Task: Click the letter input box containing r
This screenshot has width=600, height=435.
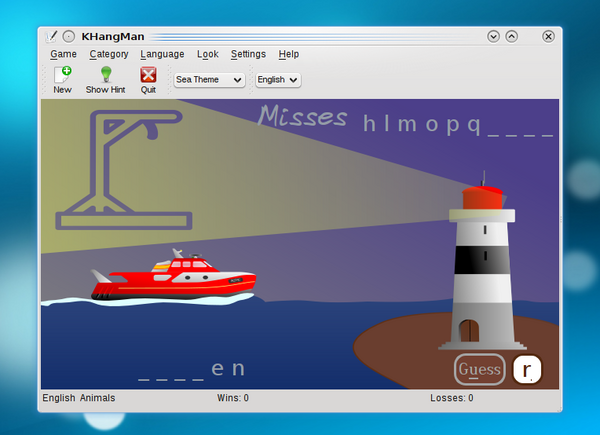Action: pos(527,369)
